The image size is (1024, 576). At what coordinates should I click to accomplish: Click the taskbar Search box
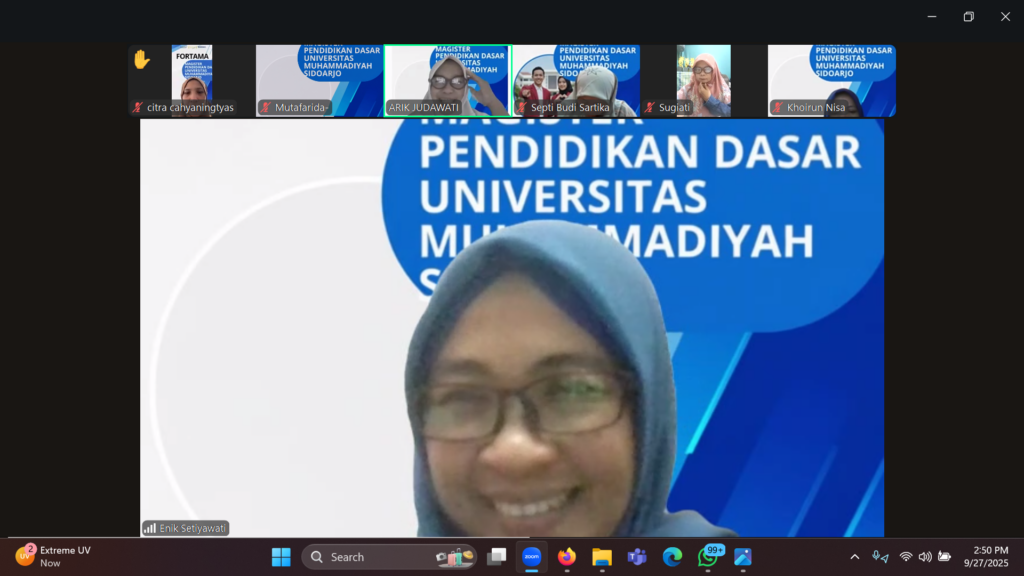(x=389, y=557)
